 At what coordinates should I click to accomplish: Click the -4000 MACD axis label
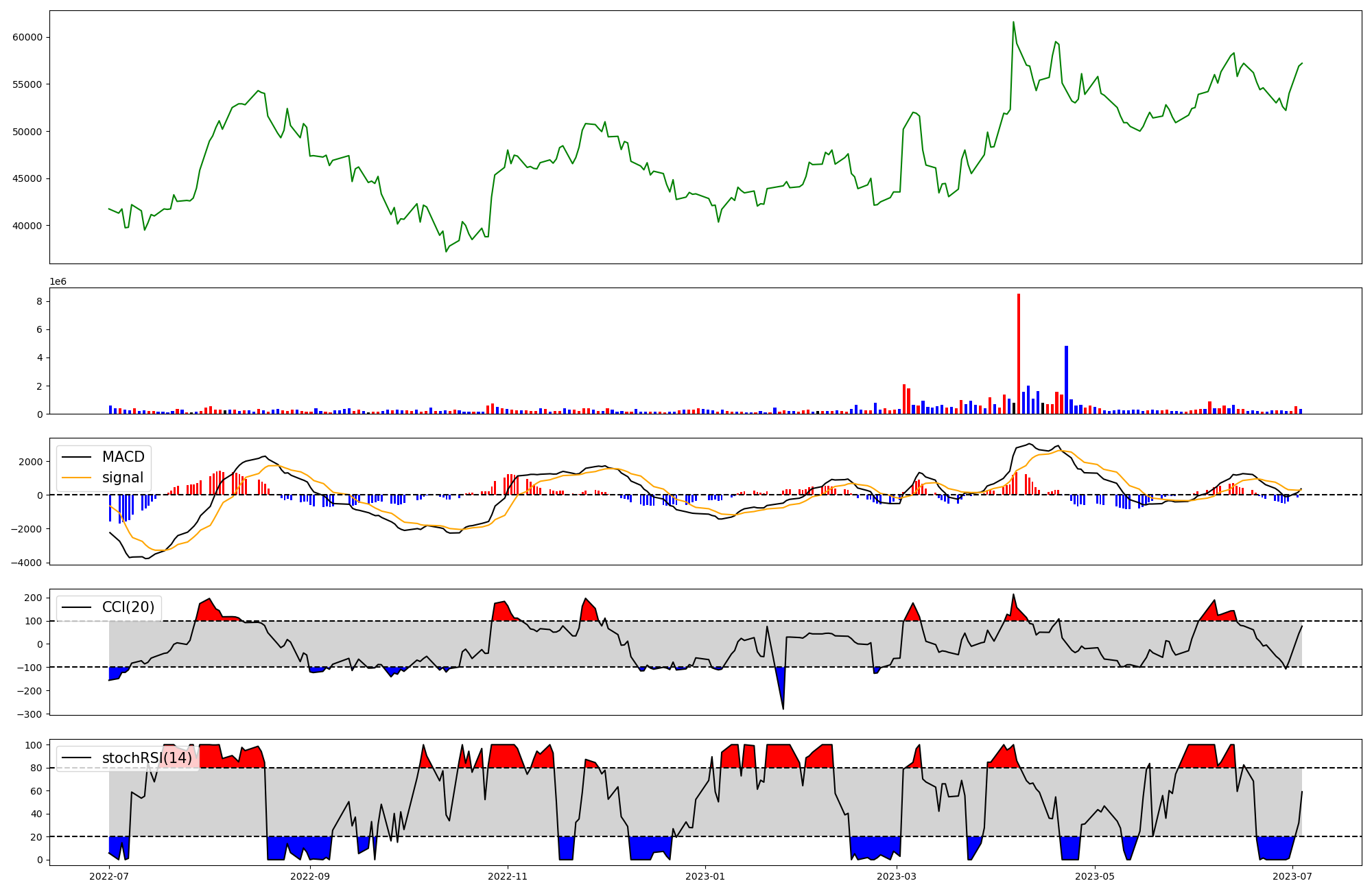[x=25, y=563]
